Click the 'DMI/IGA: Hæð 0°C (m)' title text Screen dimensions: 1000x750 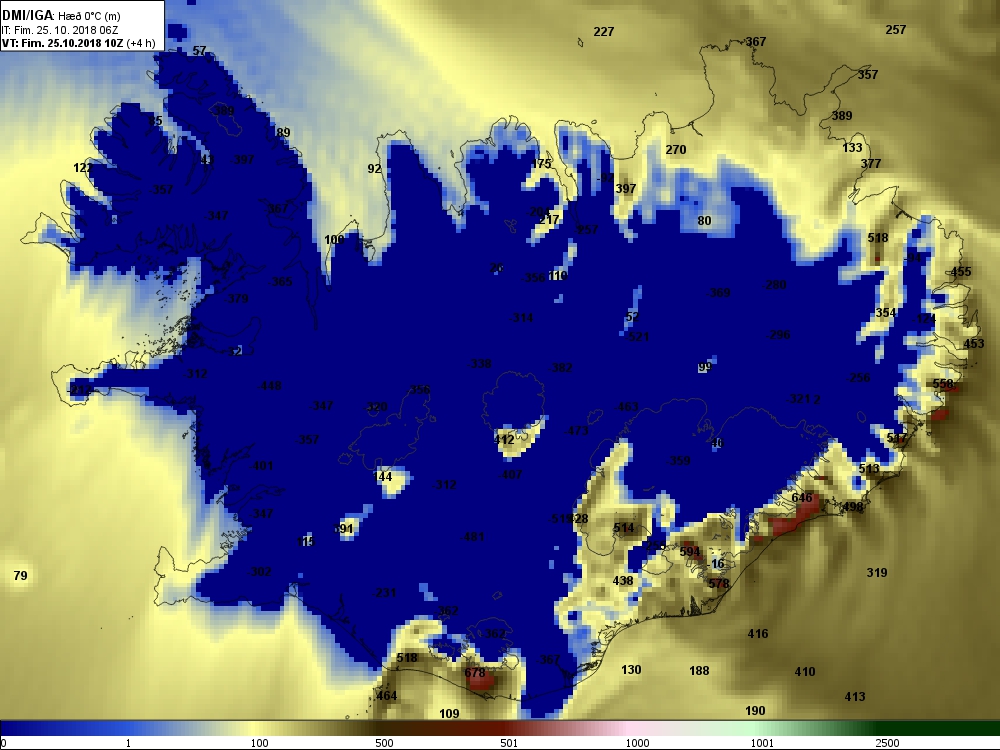(x=61, y=15)
